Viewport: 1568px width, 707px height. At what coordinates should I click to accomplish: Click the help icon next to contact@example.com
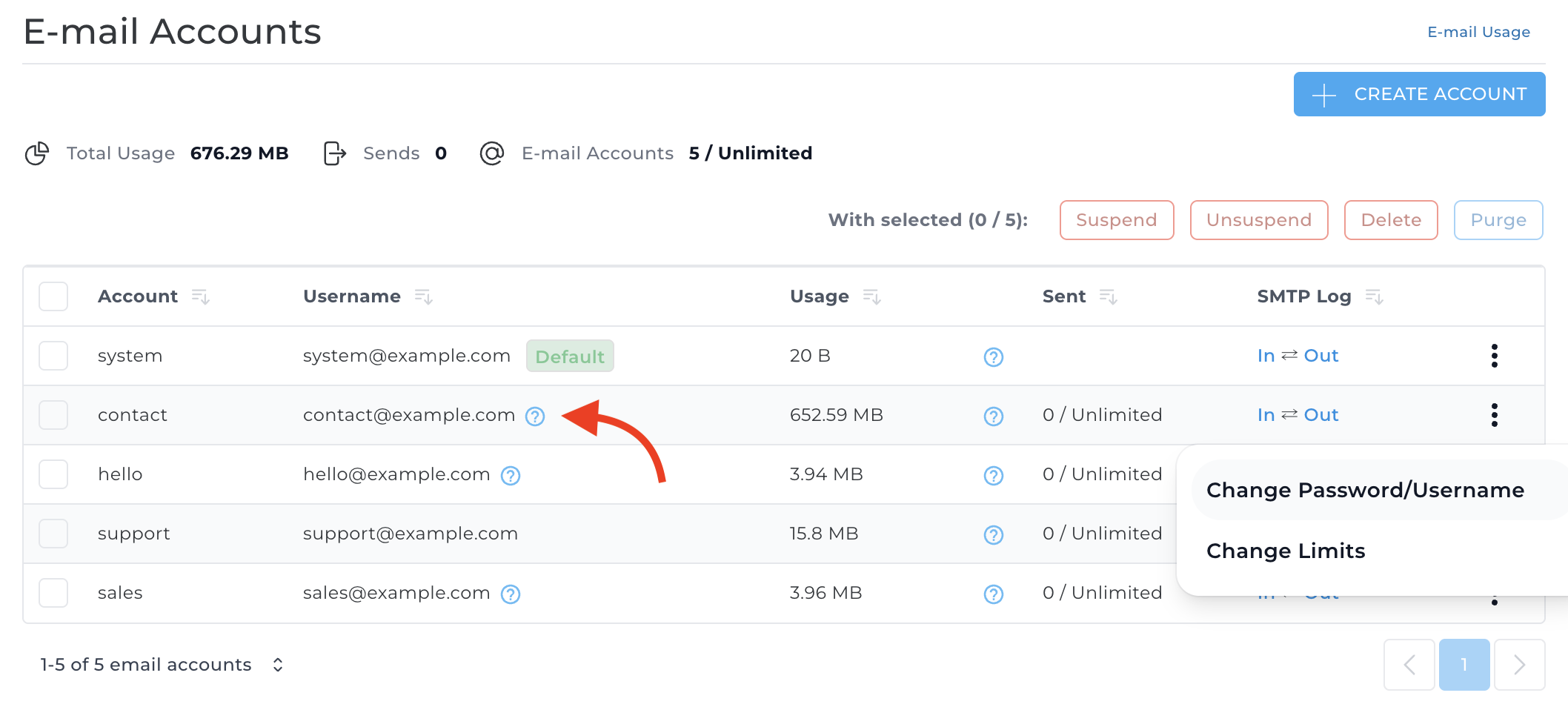click(534, 416)
